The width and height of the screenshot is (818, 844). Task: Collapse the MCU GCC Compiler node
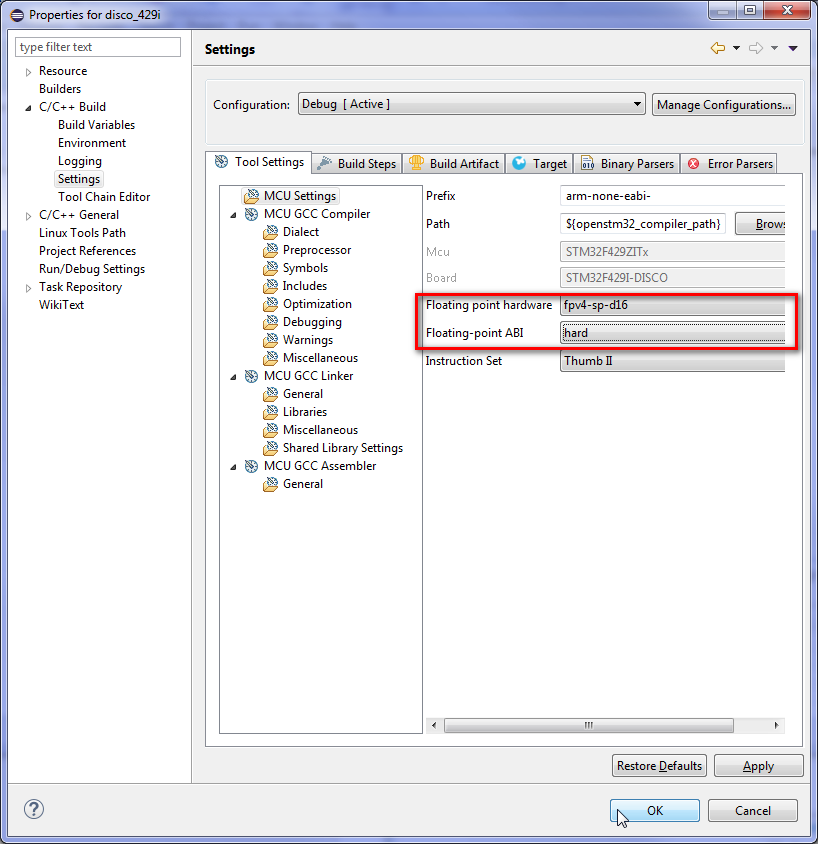point(234,214)
